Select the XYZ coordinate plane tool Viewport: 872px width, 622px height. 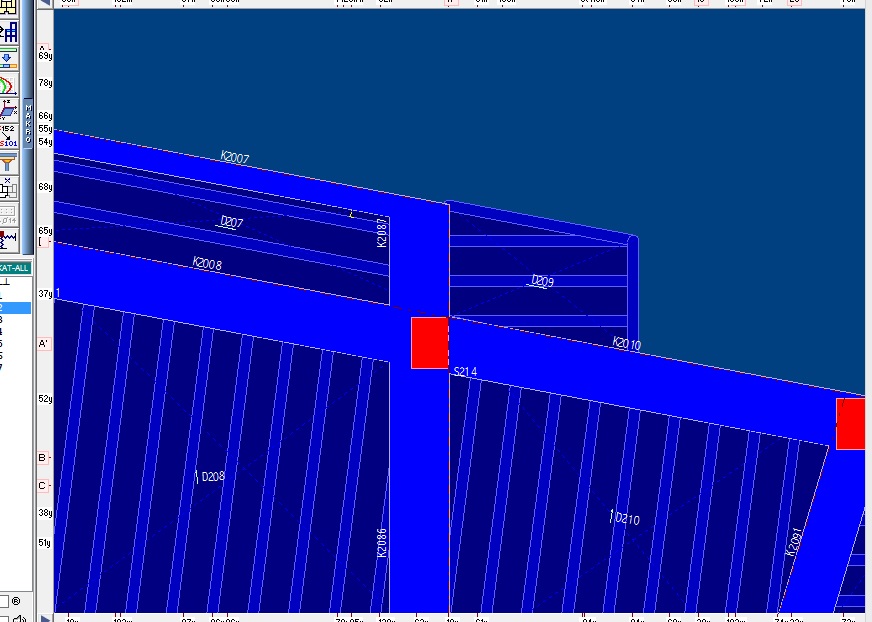8,110
